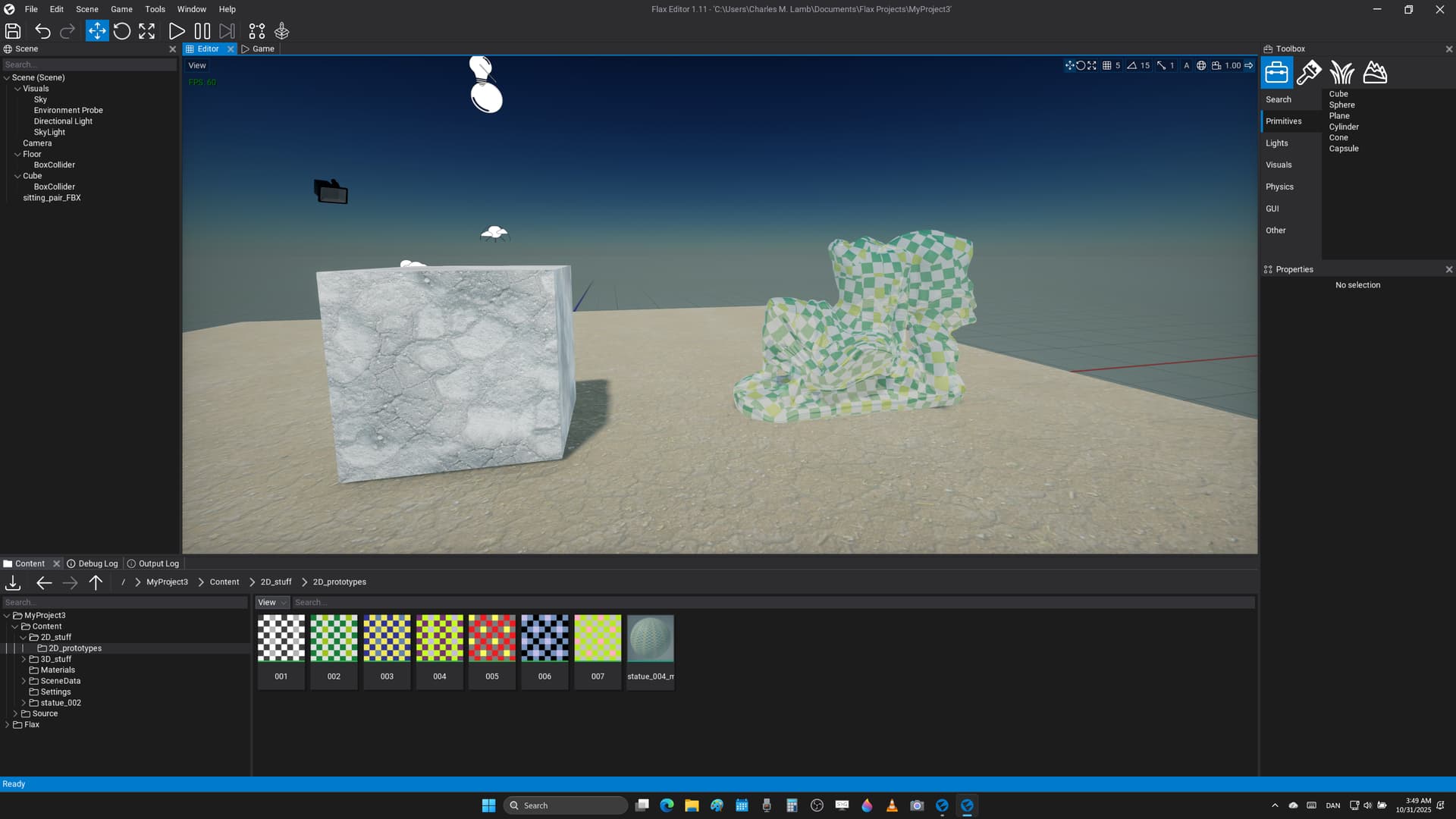Select Lights category in Toolbox

coord(1276,143)
